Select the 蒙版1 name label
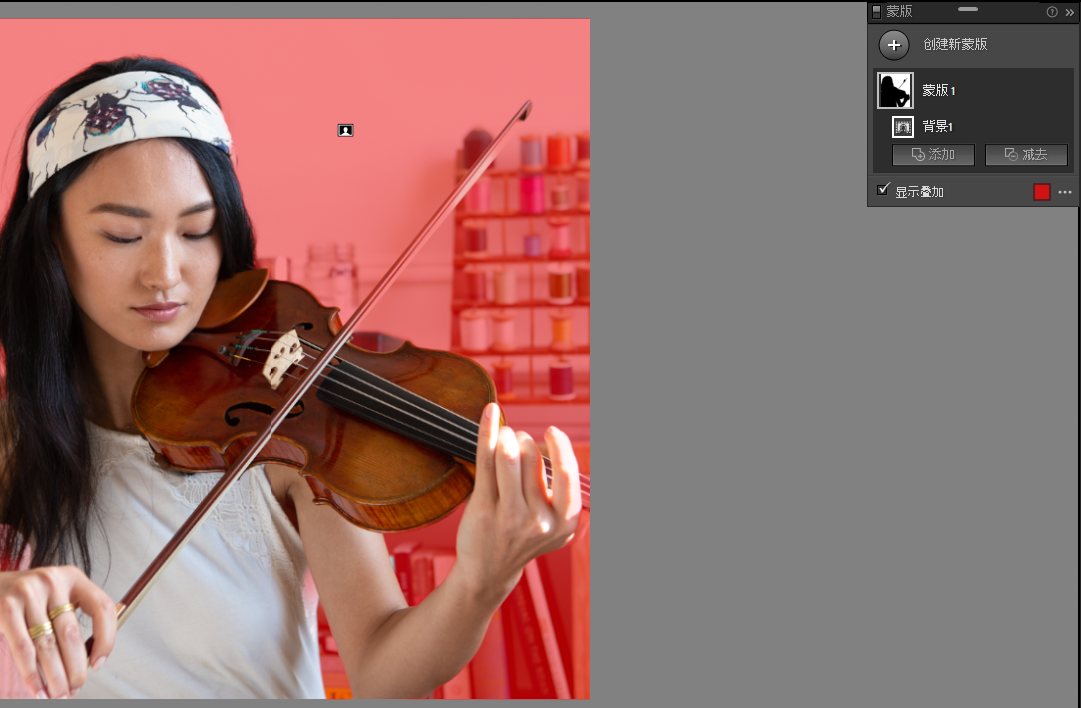The image size is (1081, 708). 939,91
